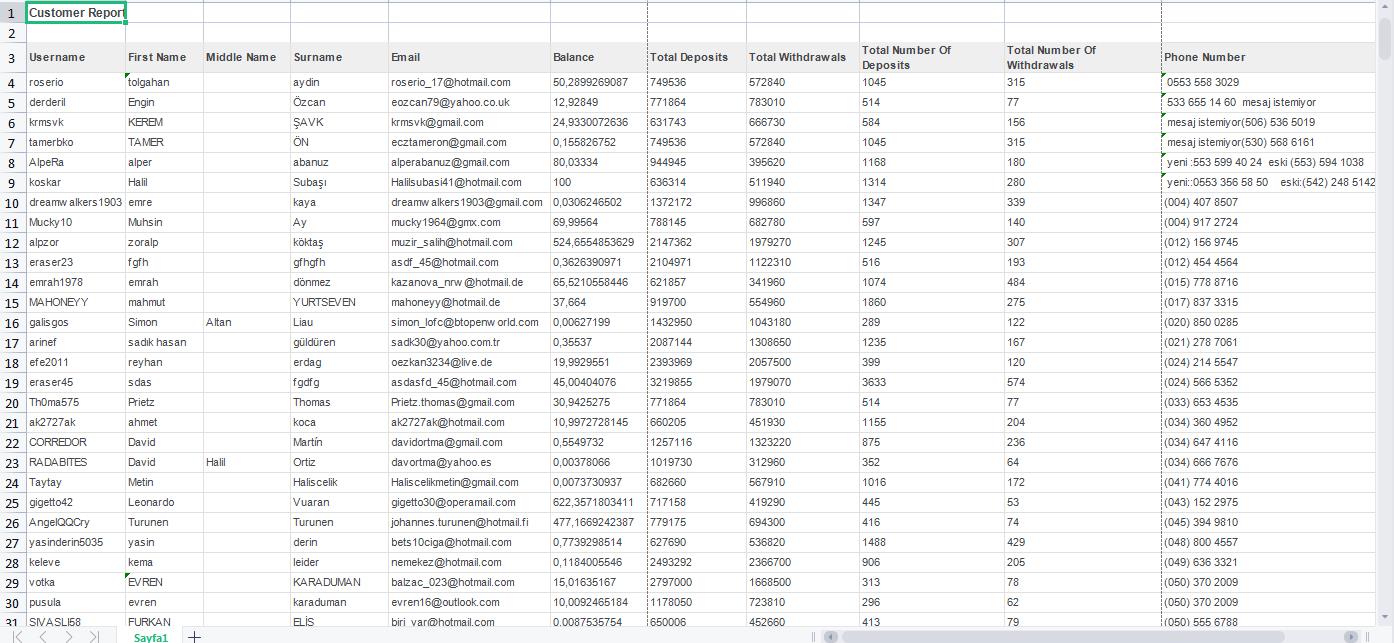The image size is (1394, 643).
Task: Select the first name cell sadık hasan
Action: [x=164, y=342]
